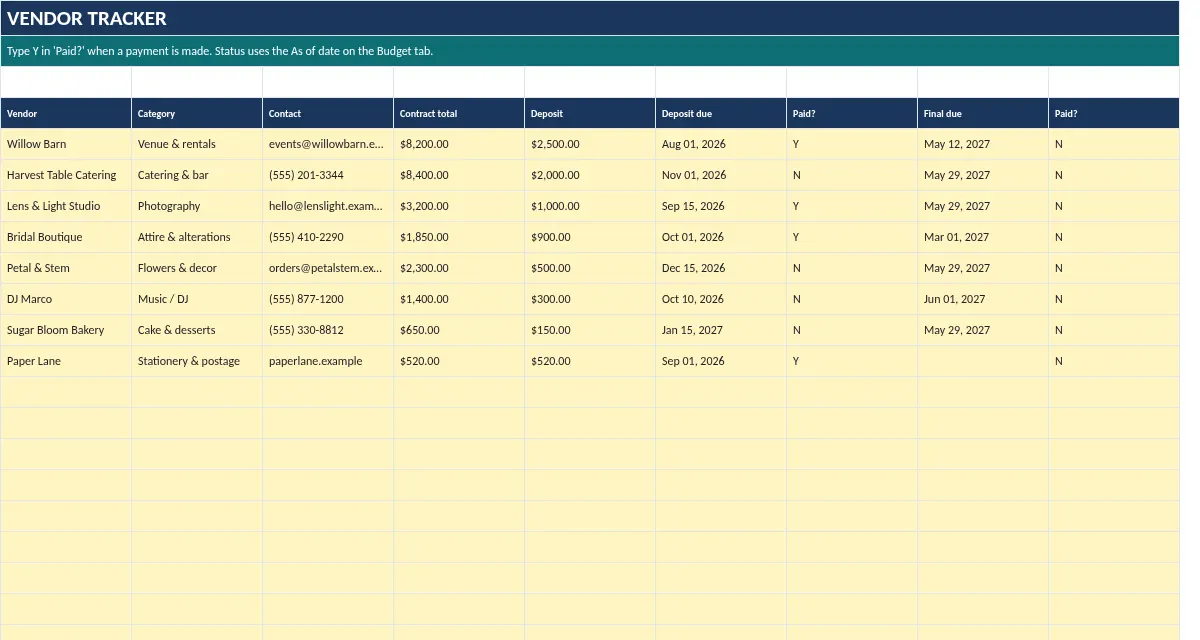The width and height of the screenshot is (1200, 640).
Task: Select the $1,850.00 contract total cell
Action: pos(459,237)
